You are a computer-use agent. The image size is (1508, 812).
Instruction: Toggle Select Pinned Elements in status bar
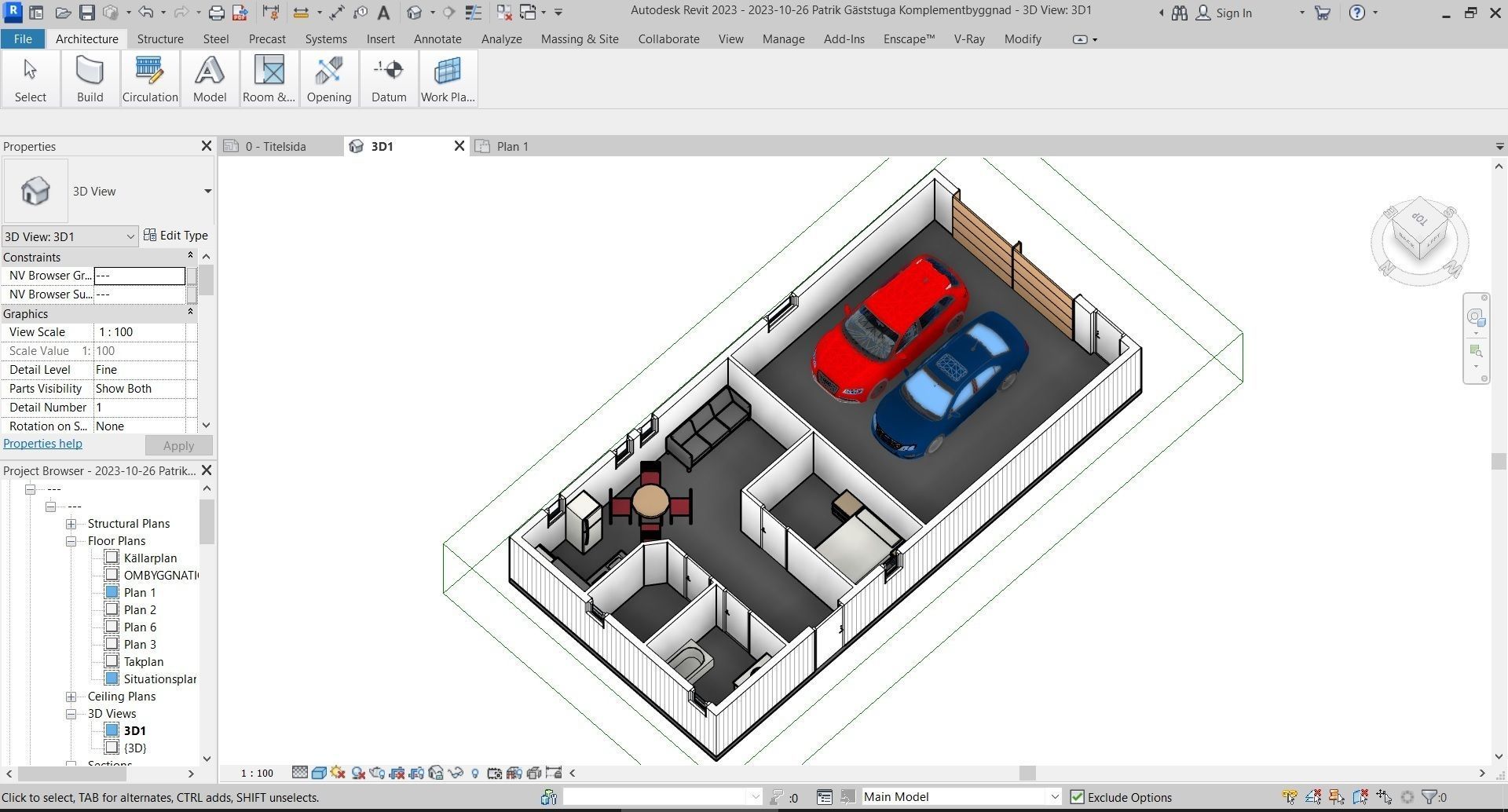click(1336, 797)
